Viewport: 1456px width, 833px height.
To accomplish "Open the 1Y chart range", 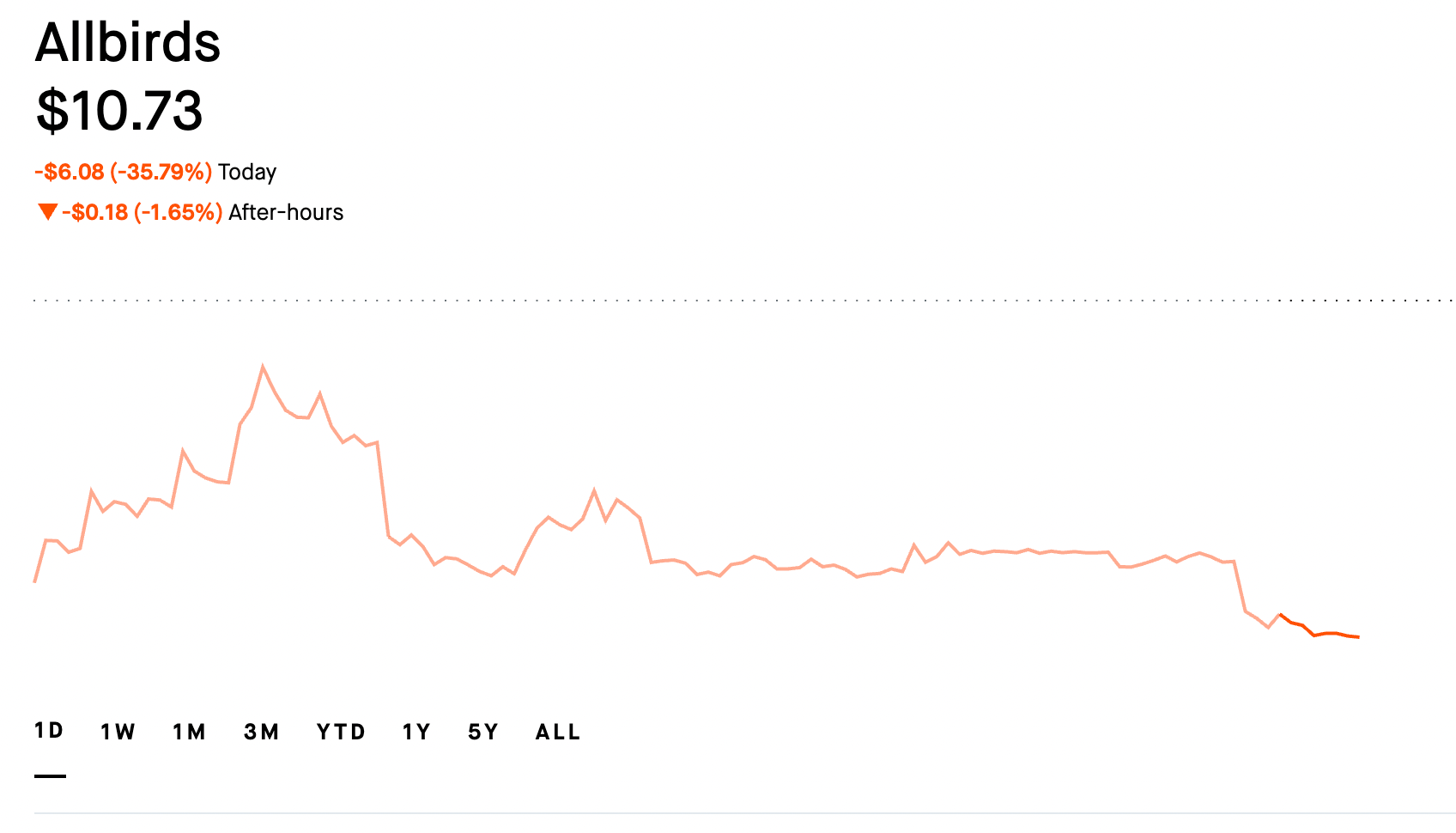I will point(416,732).
